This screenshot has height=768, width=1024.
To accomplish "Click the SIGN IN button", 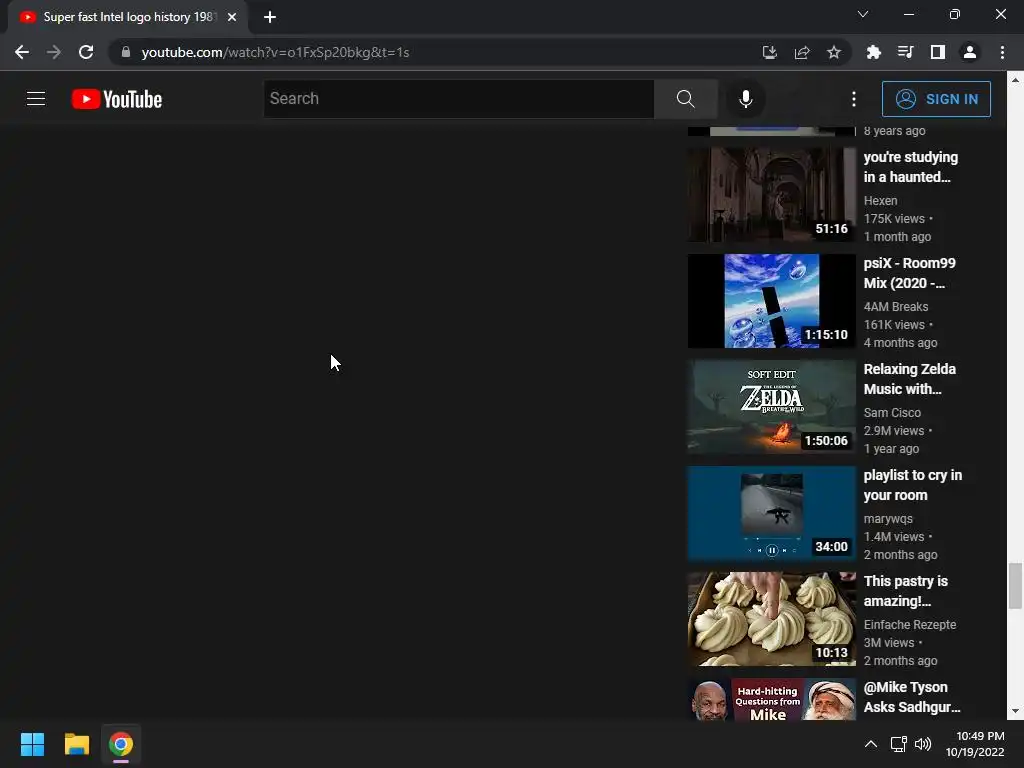I will [936, 99].
